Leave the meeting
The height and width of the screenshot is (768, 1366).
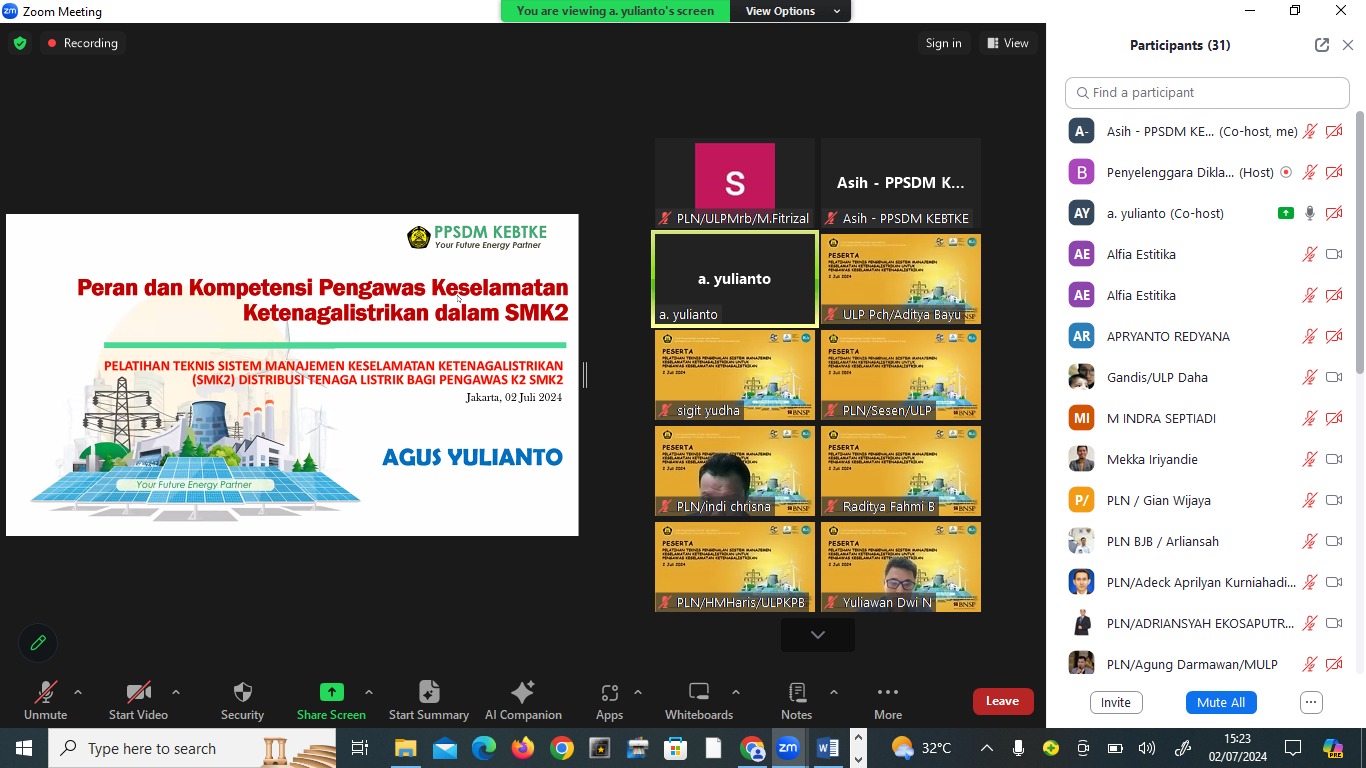(1002, 701)
